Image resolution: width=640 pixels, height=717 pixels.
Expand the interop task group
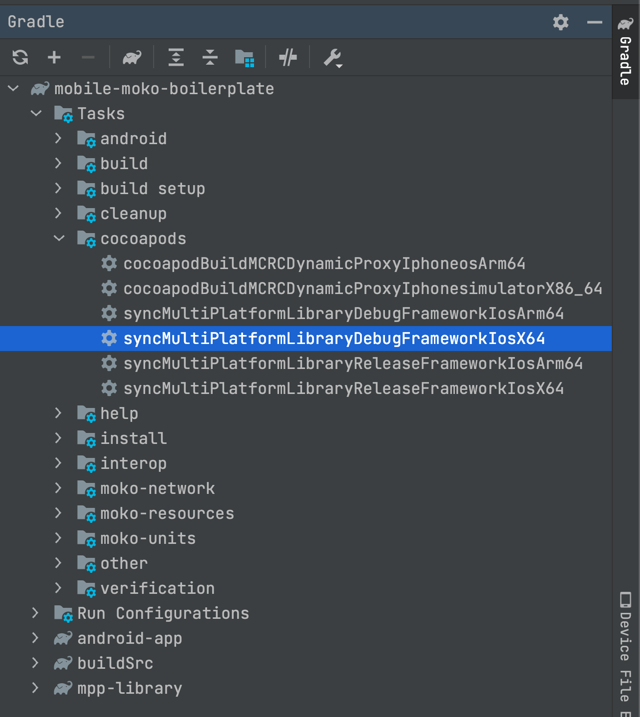[x=58, y=463]
